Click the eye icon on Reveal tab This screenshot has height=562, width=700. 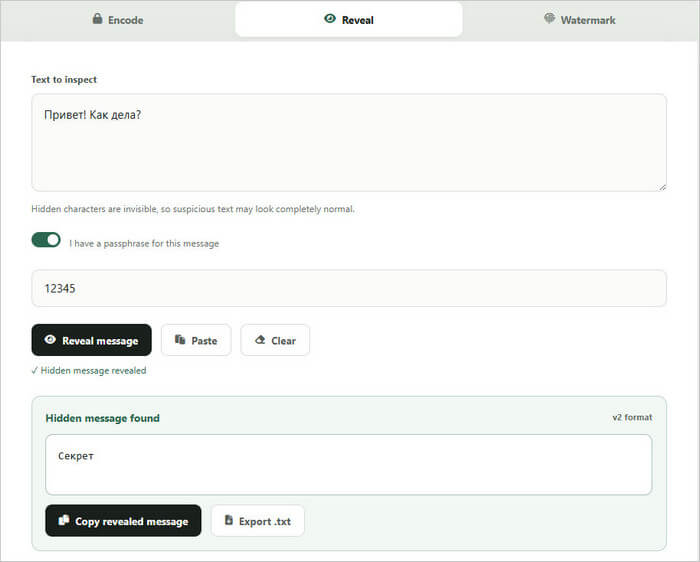click(330, 19)
